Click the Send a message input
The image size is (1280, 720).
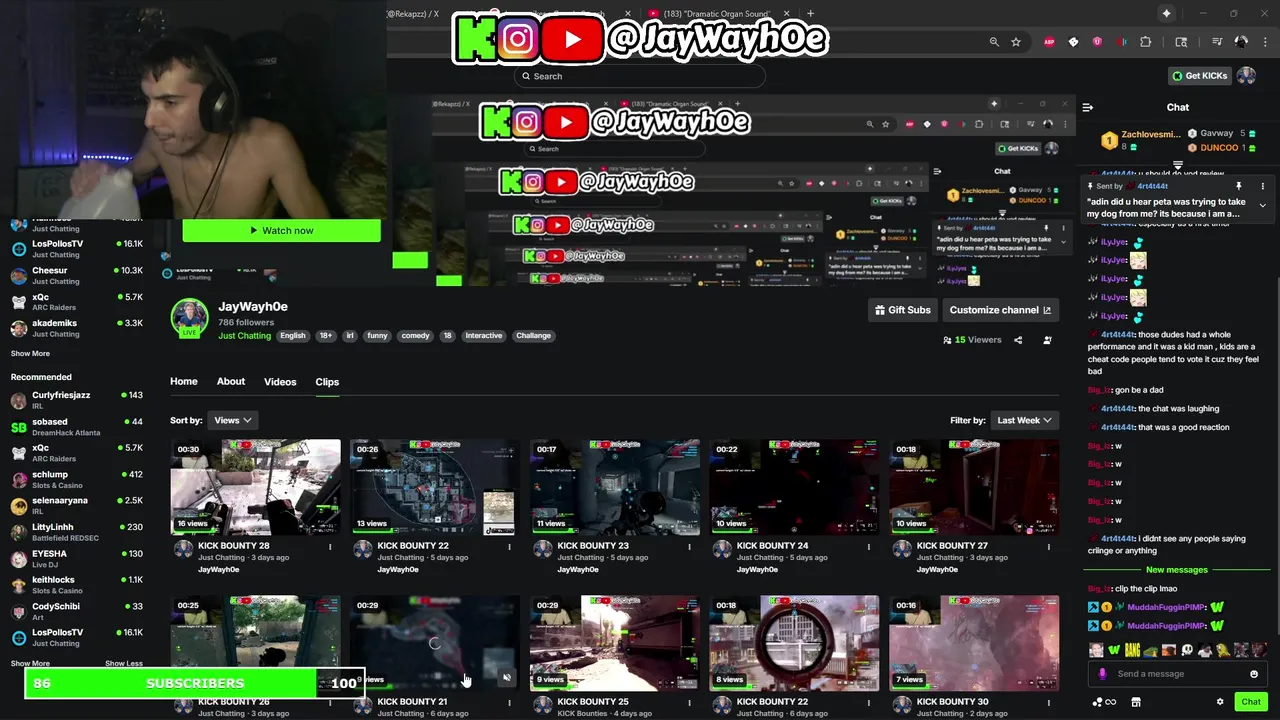pos(1177,674)
